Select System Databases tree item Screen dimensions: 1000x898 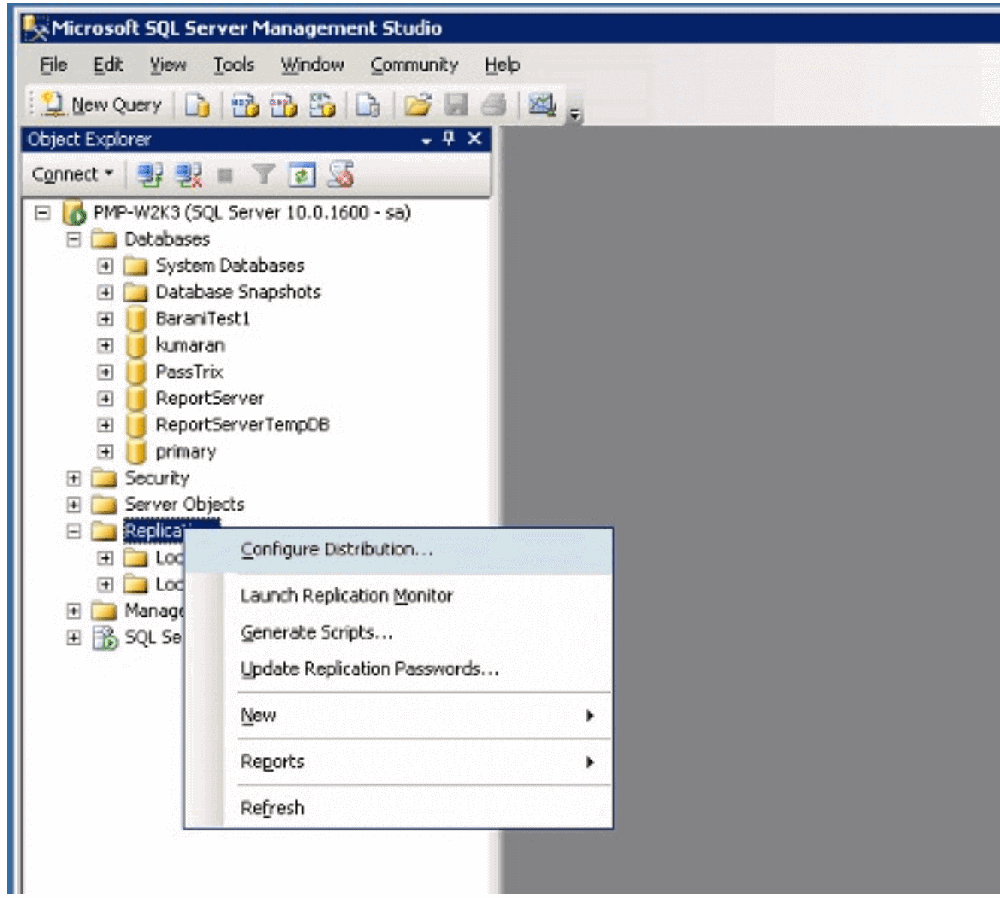(x=230, y=265)
